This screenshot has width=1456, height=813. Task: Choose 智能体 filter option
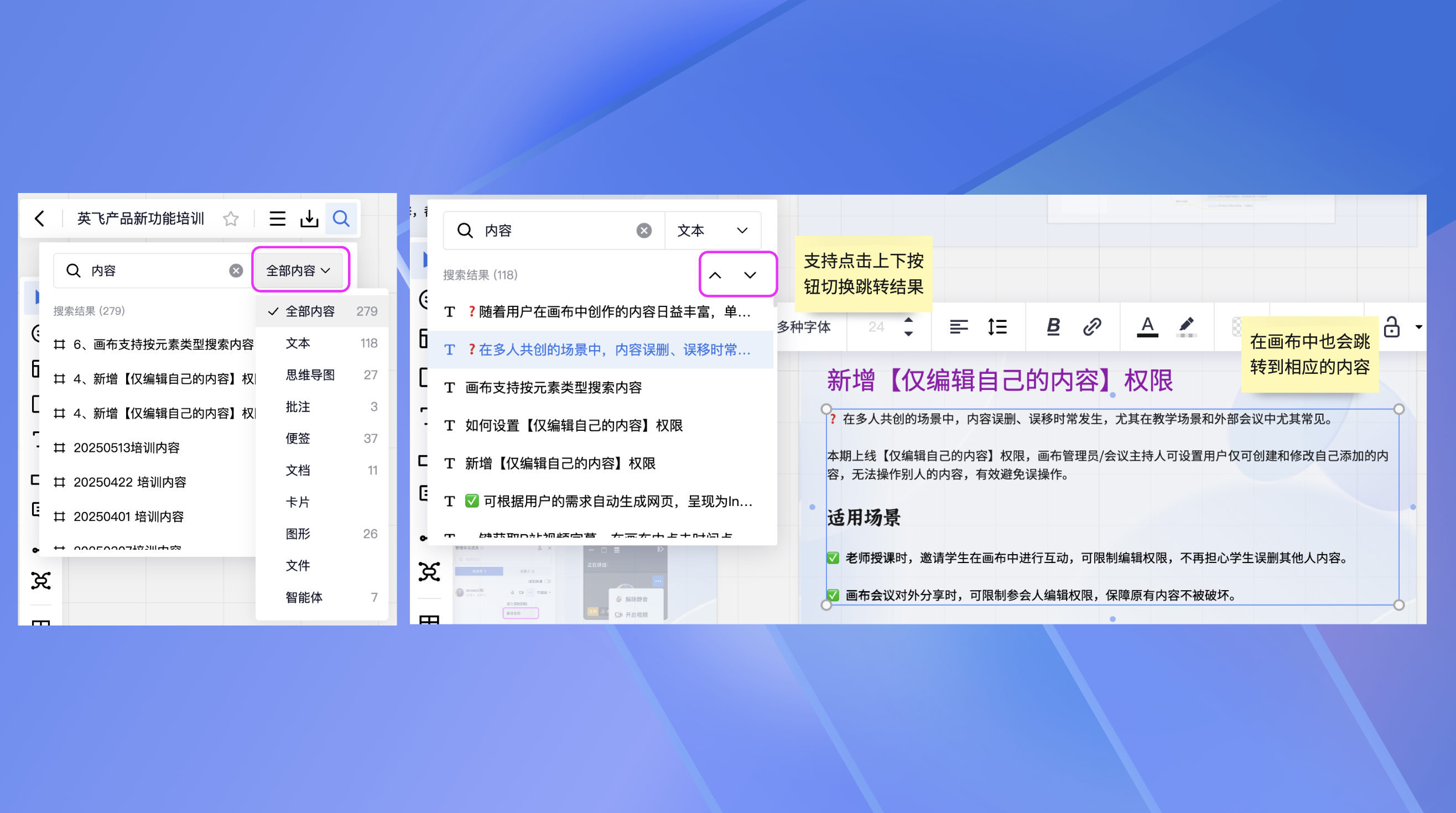[322, 597]
